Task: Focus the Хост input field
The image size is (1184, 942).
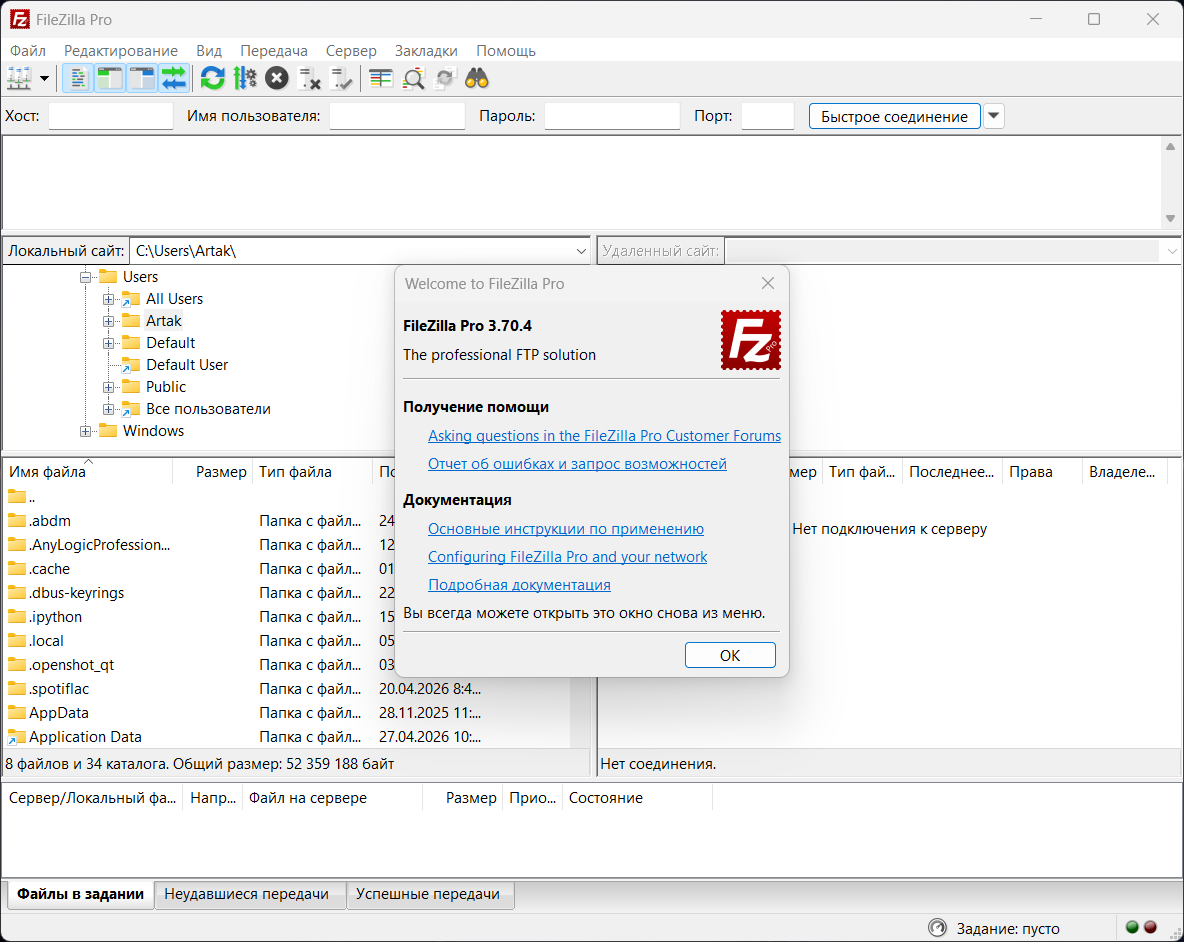Action: click(x=111, y=116)
